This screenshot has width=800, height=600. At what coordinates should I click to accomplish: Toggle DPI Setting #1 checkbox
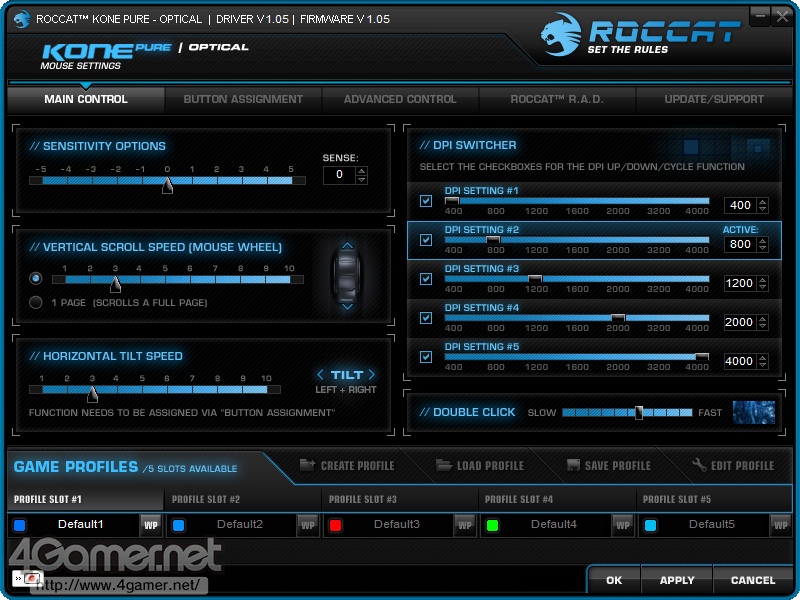(x=426, y=201)
